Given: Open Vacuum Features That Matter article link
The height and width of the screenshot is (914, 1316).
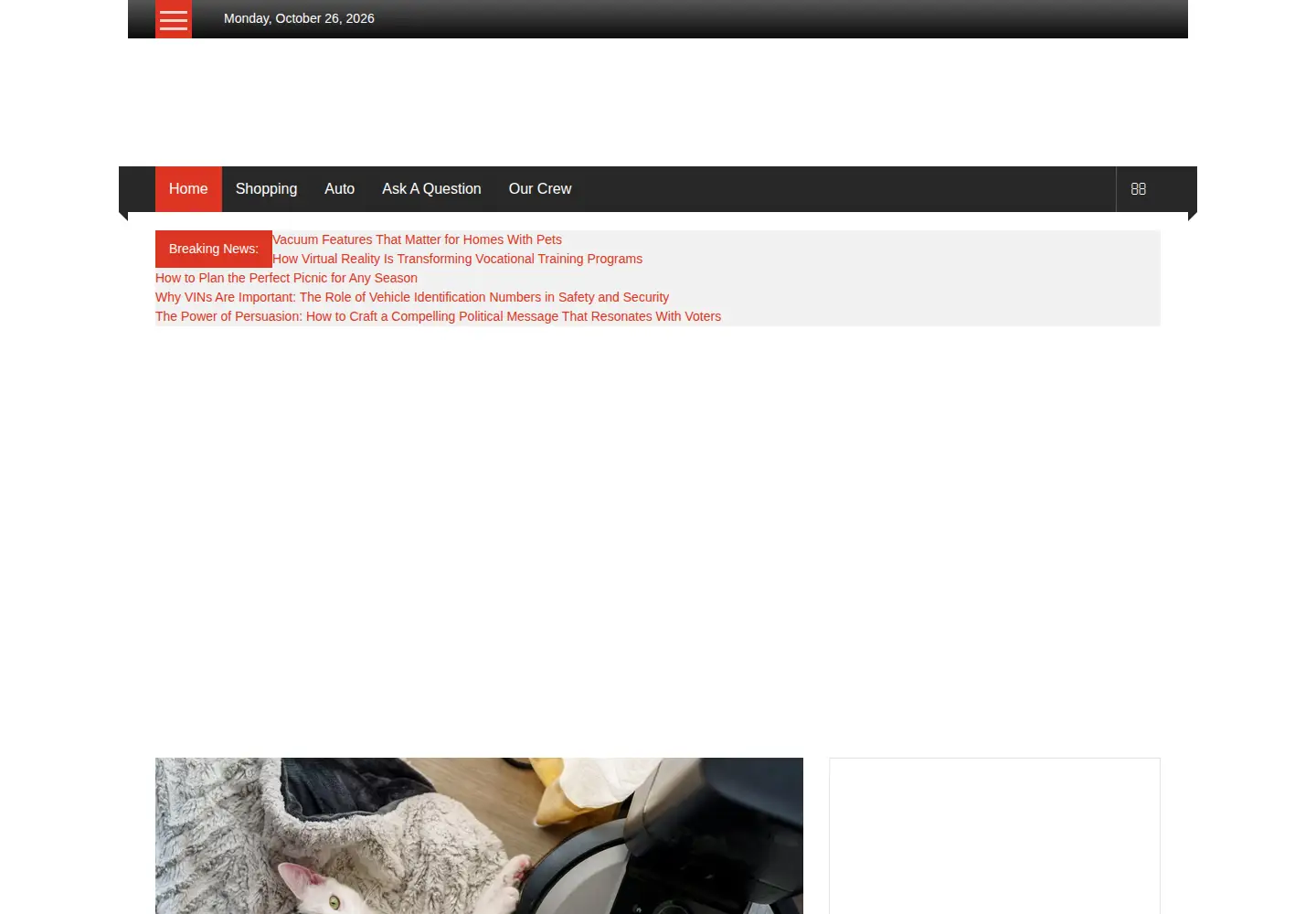Looking at the screenshot, I should pyautogui.click(x=417, y=239).
